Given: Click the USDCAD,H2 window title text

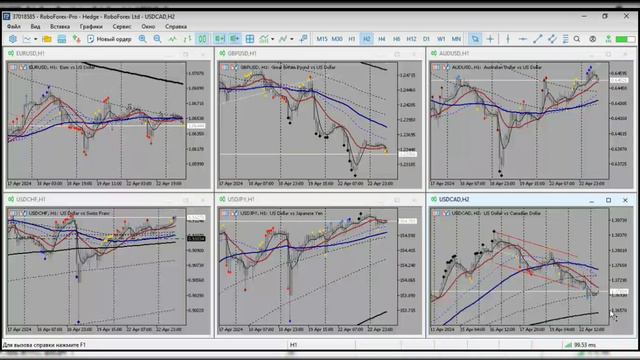Looking at the screenshot, I should point(454,199).
